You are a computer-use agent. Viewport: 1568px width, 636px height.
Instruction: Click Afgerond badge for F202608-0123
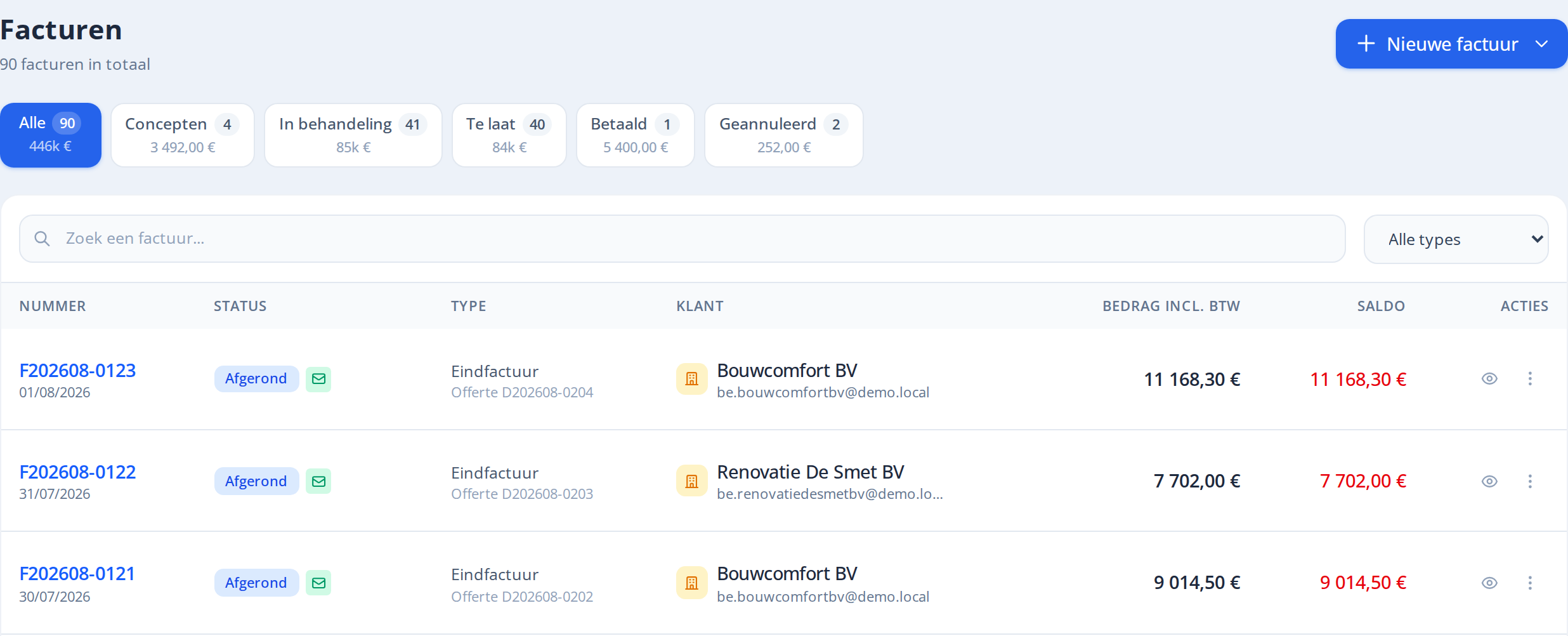[x=256, y=379]
